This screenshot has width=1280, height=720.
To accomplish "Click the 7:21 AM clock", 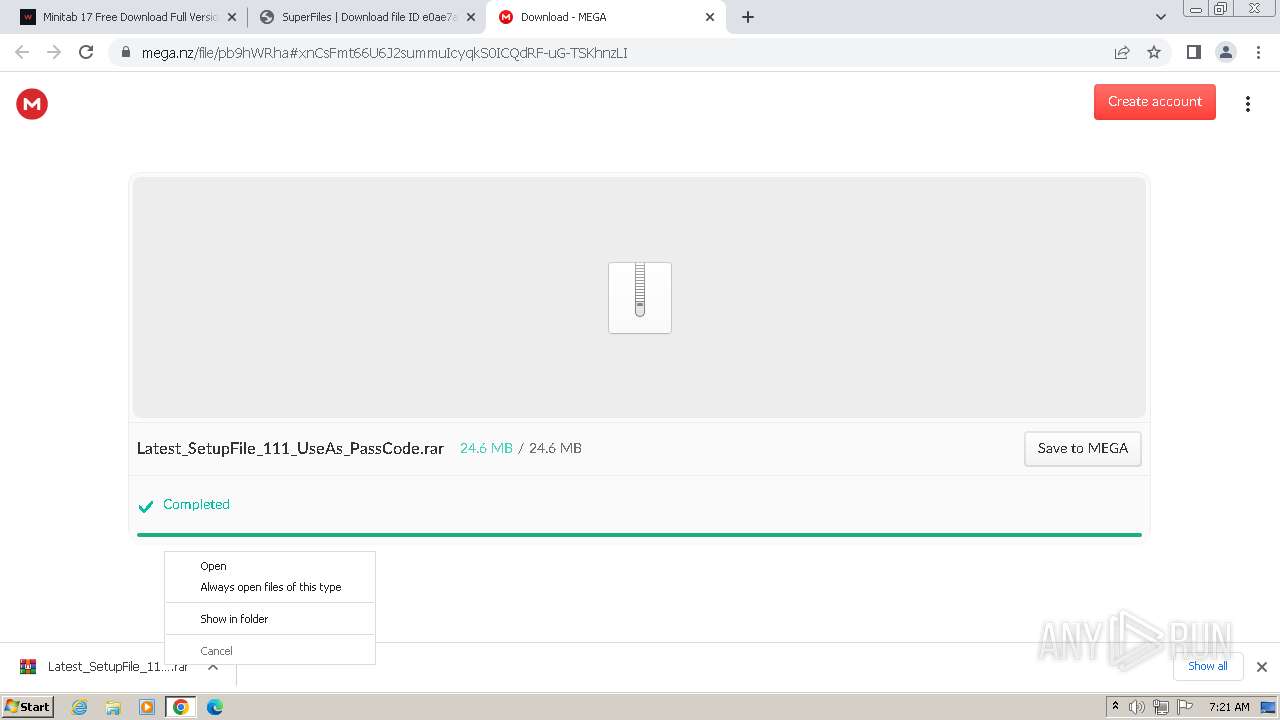I will pos(1229,707).
